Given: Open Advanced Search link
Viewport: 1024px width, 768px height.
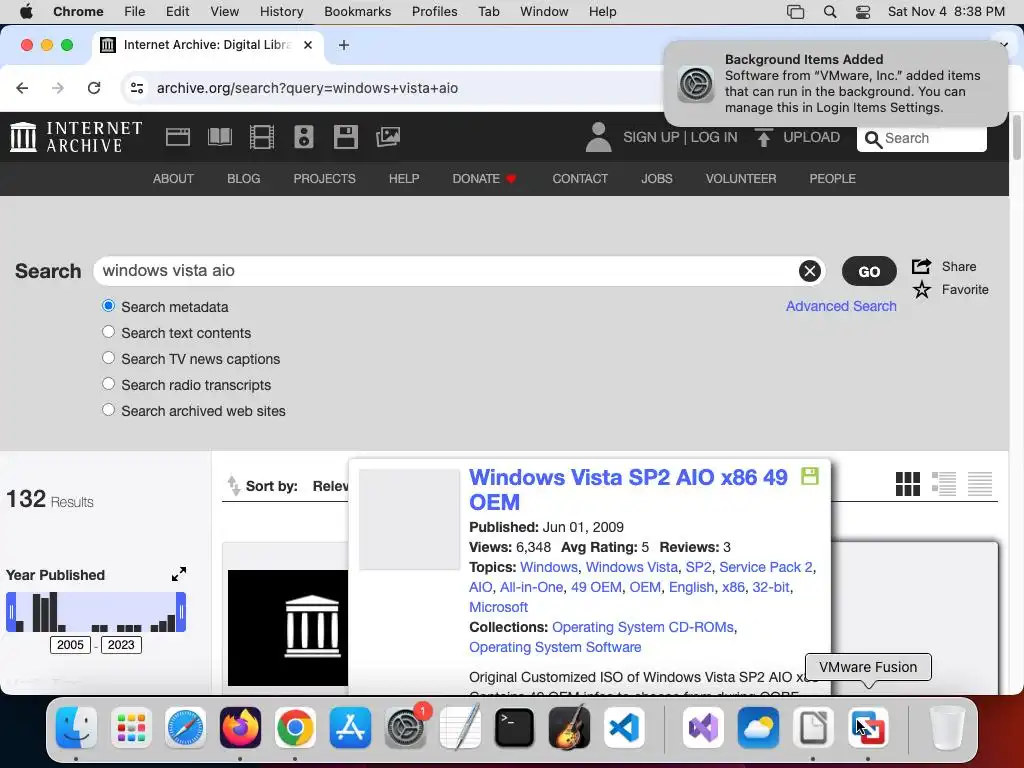Looking at the screenshot, I should pos(841,306).
